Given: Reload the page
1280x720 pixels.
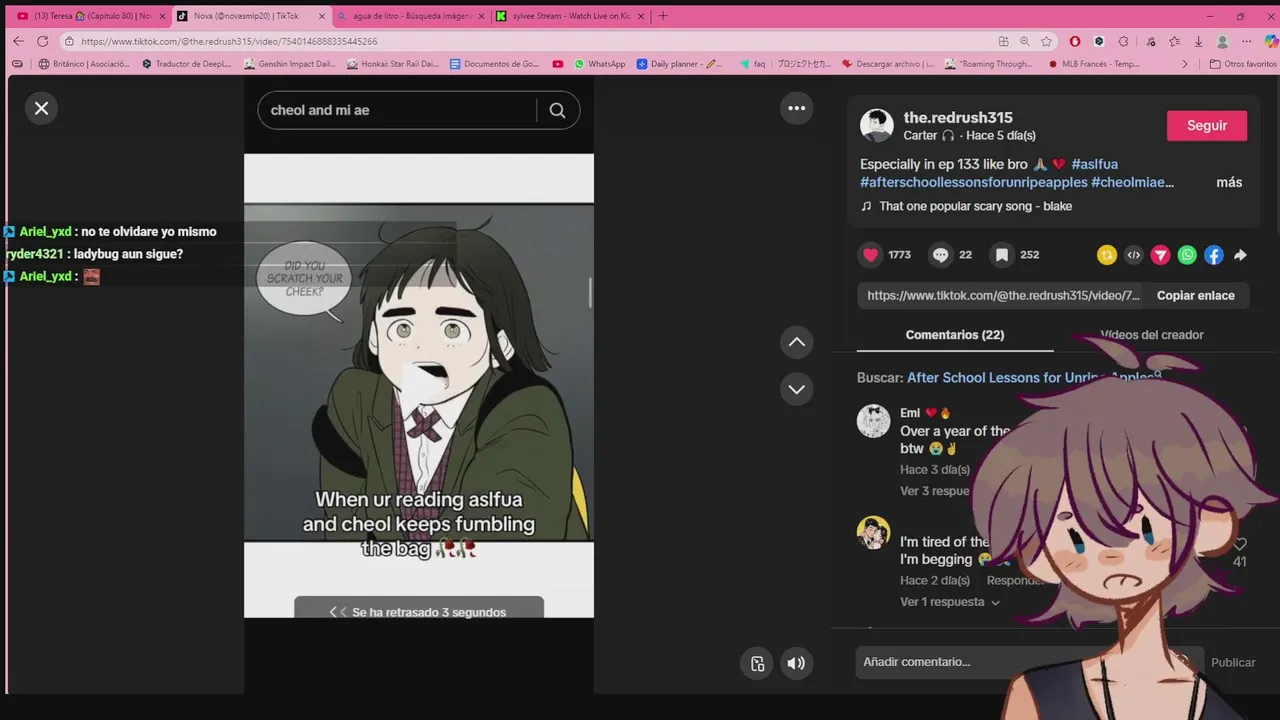Looking at the screenshot, I should coord(42,41).
